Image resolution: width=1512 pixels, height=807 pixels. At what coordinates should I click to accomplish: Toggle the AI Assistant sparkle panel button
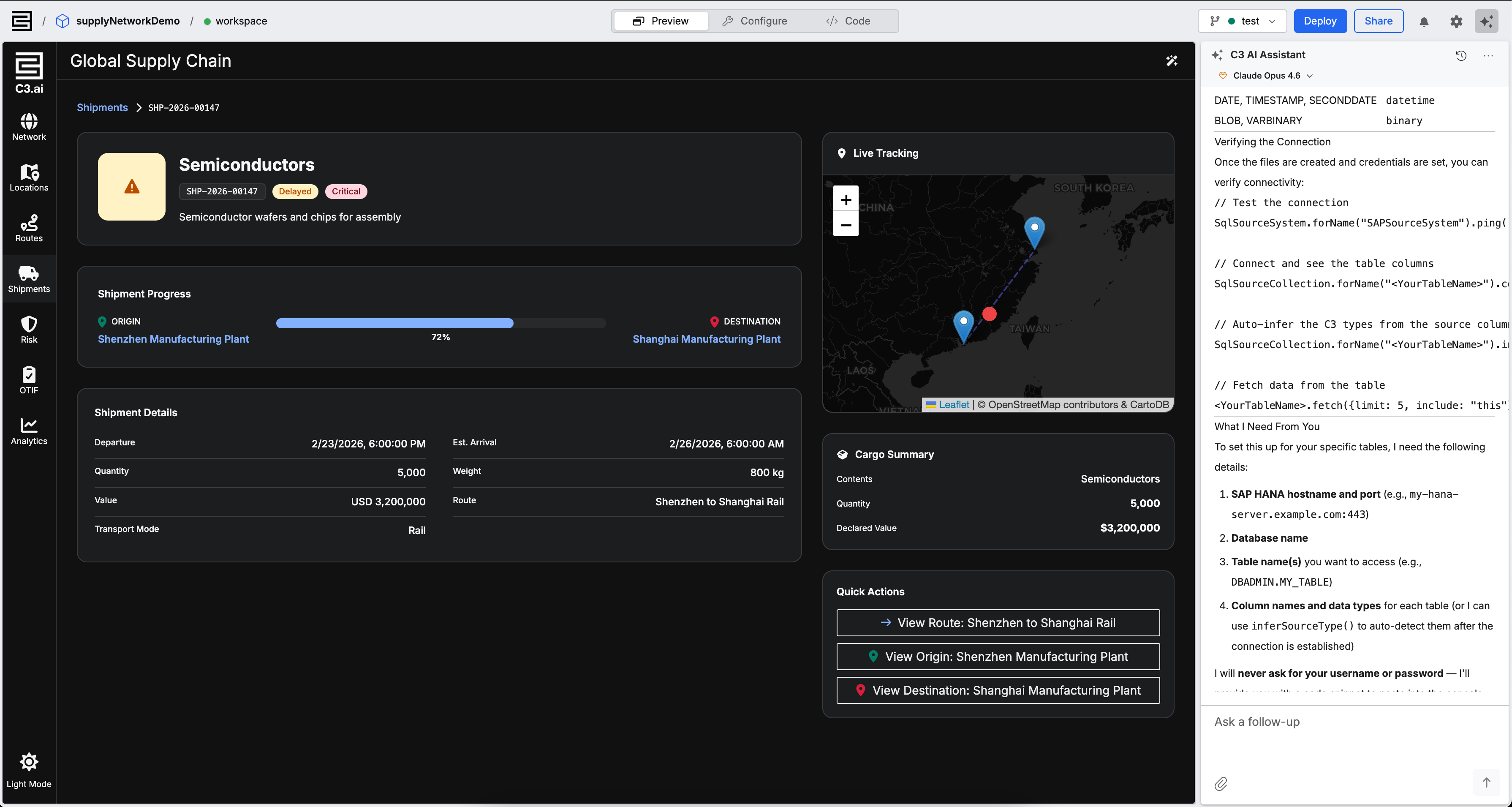[x=1486, y=22]
